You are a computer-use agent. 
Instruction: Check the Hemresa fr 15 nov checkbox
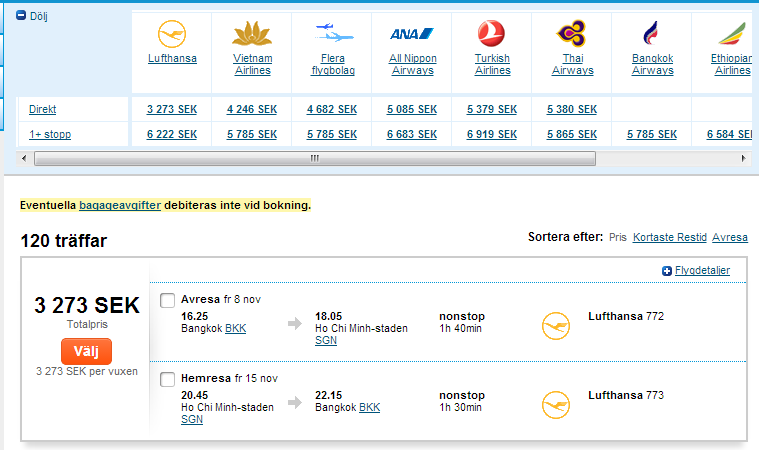click(167, 379)
